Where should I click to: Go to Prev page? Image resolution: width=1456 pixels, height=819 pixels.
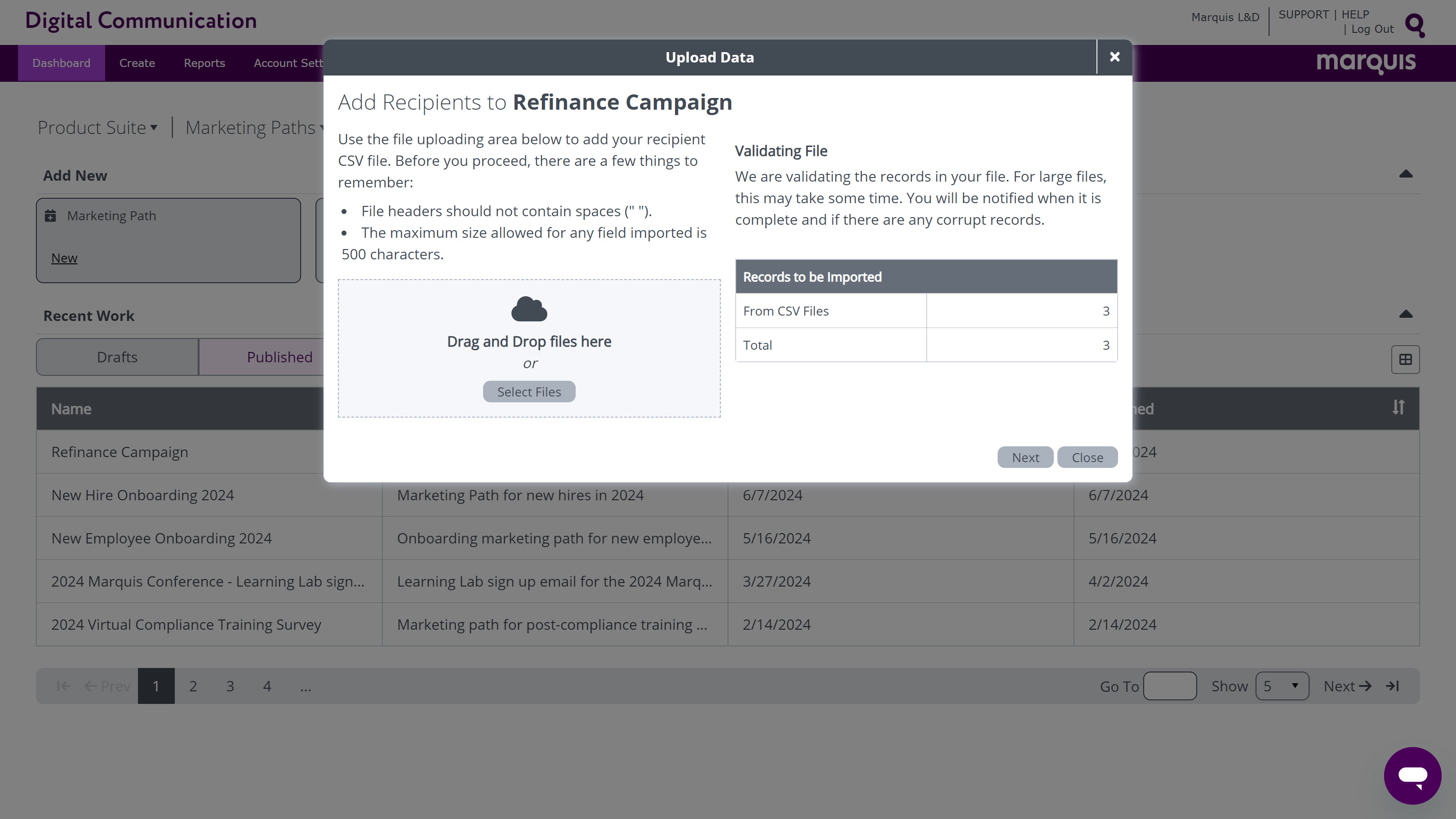coord(107,686)
